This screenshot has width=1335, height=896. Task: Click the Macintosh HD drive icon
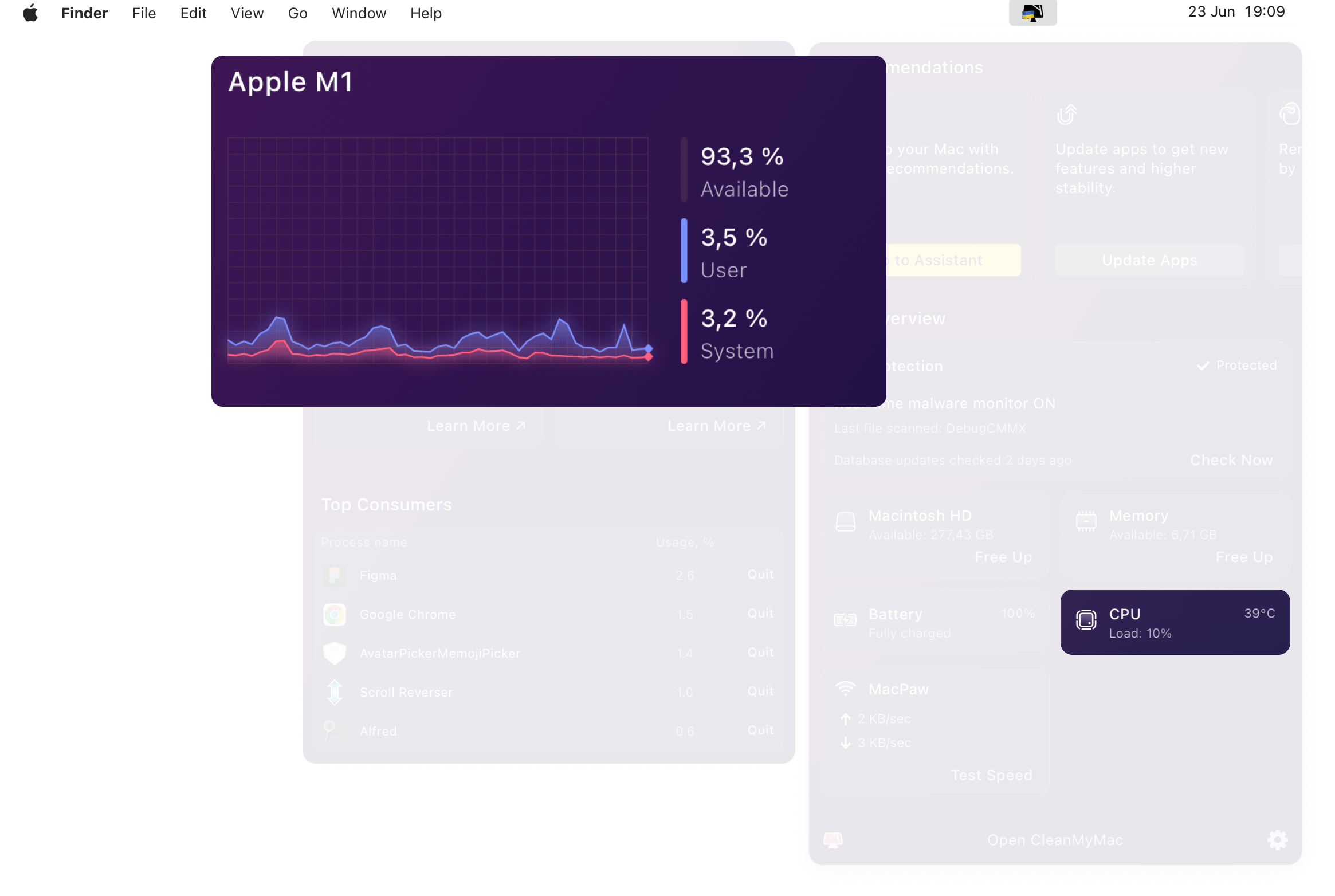pyautogui.click(x=846, y=522)
